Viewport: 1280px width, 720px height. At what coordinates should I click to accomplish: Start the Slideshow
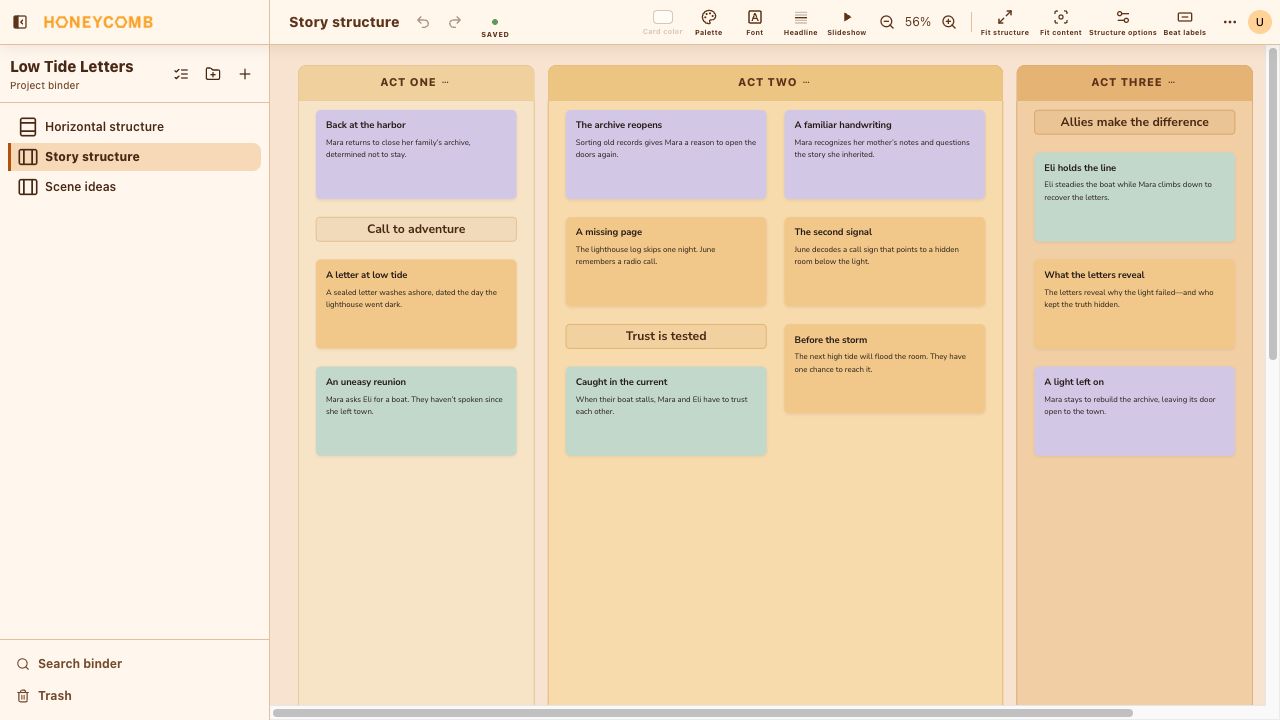847,22
